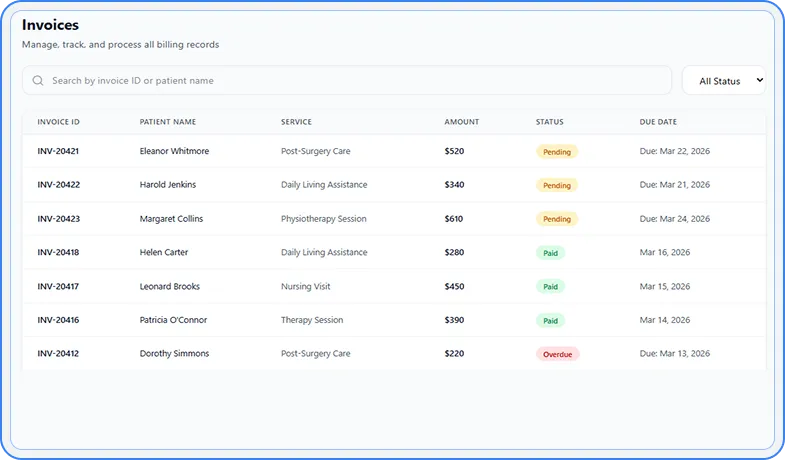
Task: Click the Pending badge for Eleanor Whitmore
Action: coord(557,152)
